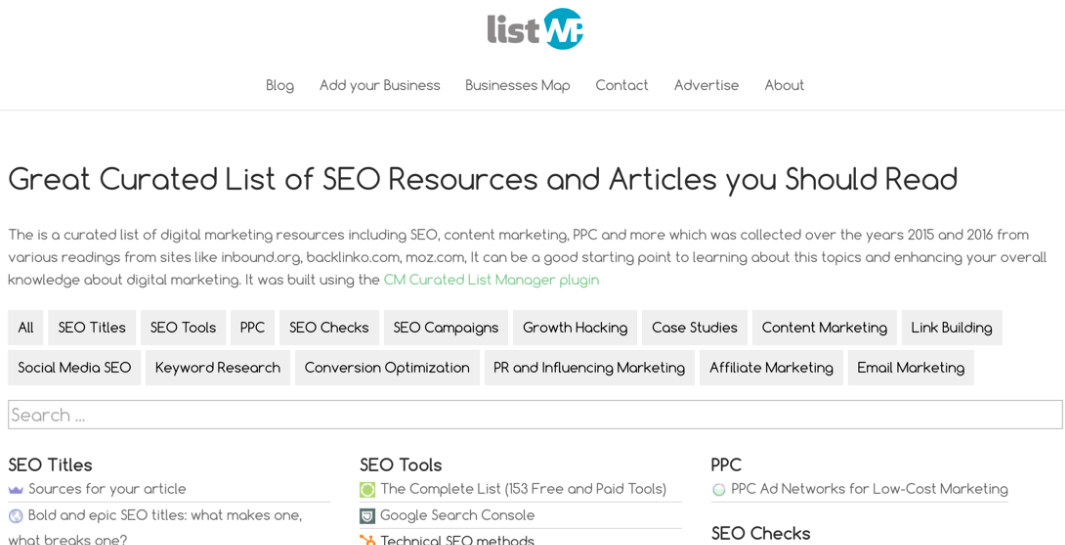Open the Advertise page
The height and width of the screenshot is (545, 1065).
706,85
